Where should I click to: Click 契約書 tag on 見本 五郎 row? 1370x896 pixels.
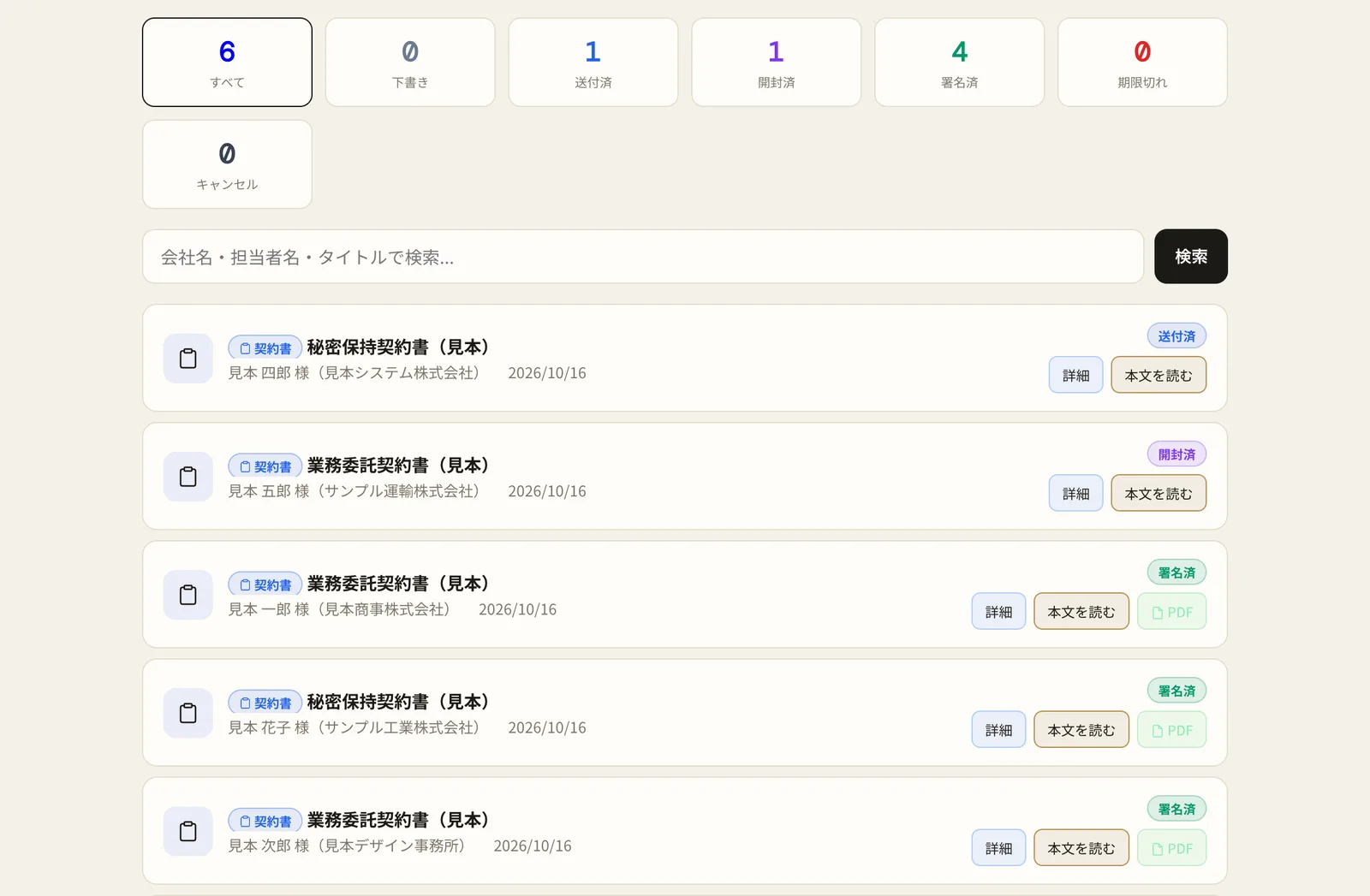[265, 466]
